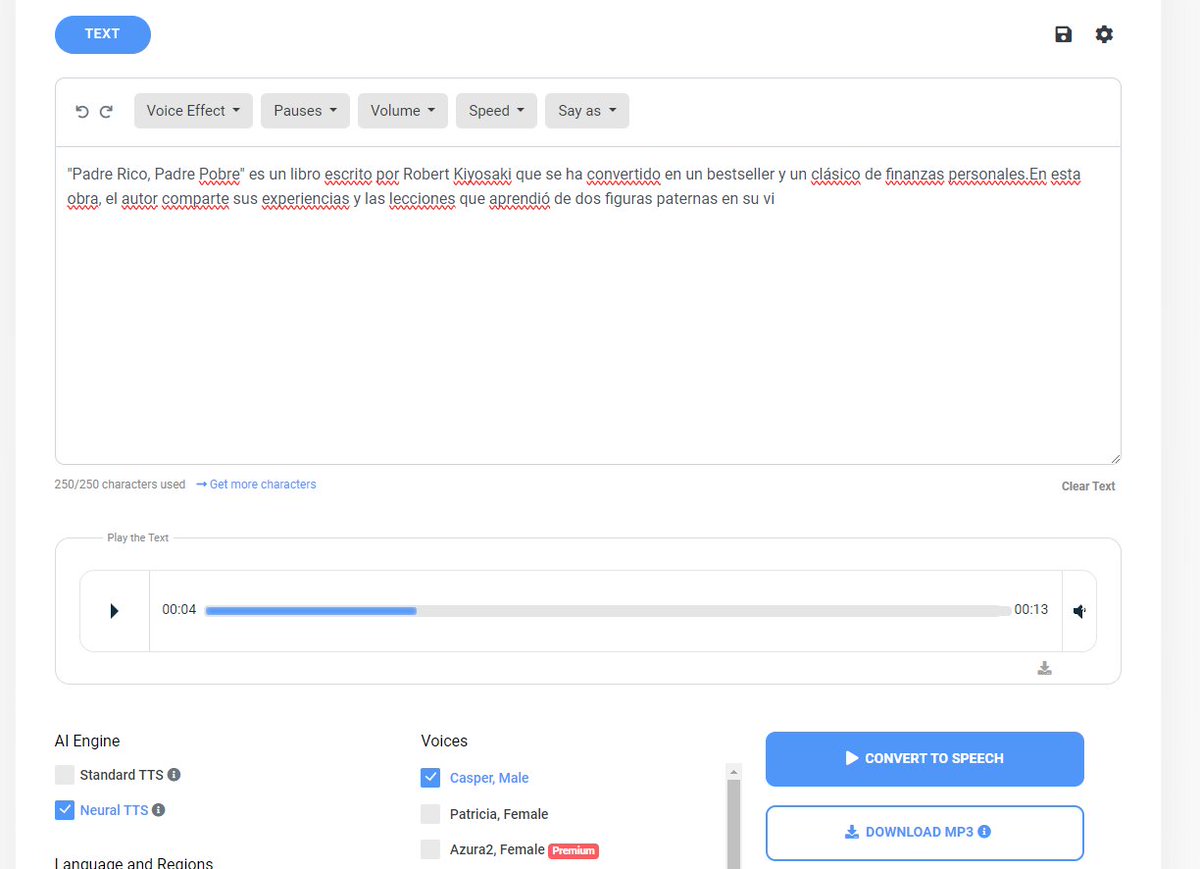Uncheck the Neural TTS checkbox

tap(64, 810)
